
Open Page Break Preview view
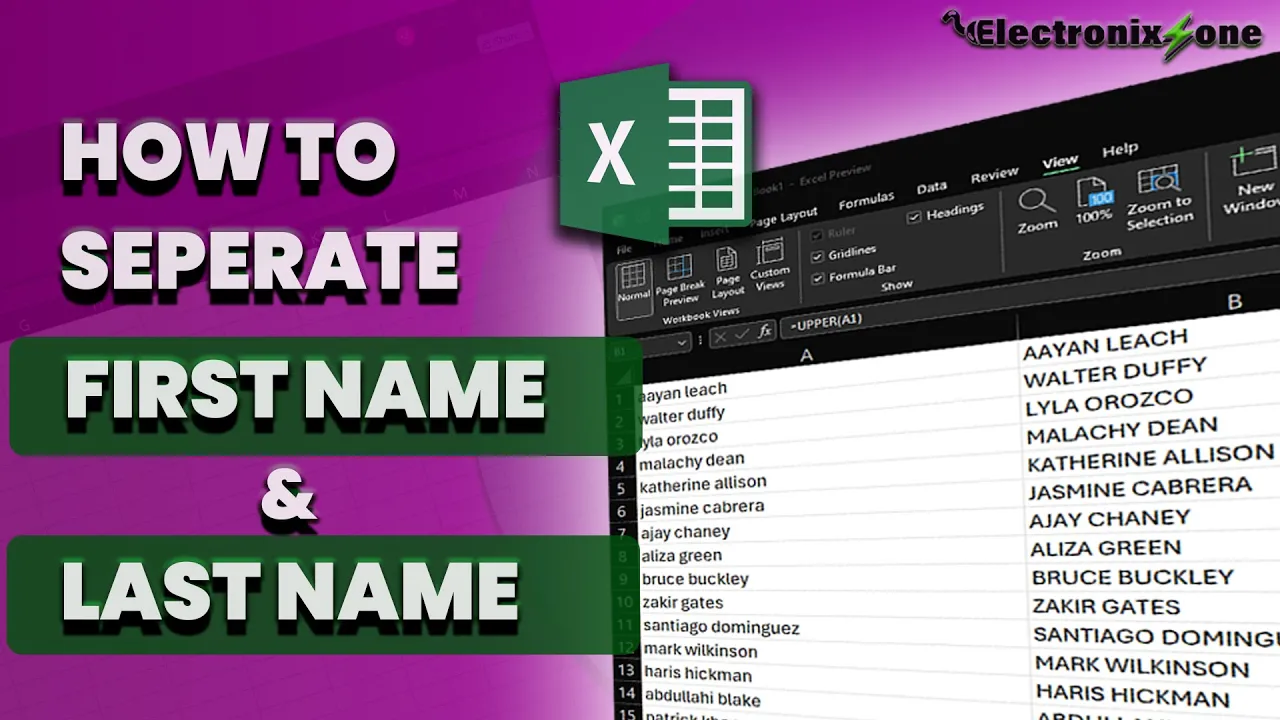tap(680, 280)
